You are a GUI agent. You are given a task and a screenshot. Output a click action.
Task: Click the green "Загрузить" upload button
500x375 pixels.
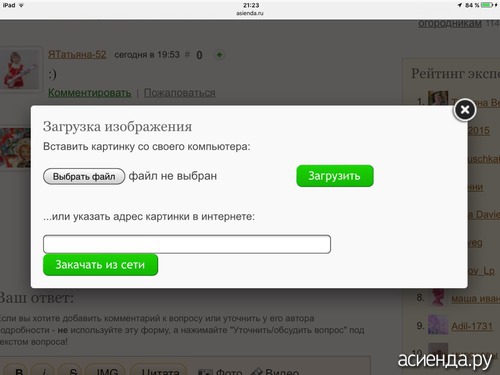pos(335,176)
